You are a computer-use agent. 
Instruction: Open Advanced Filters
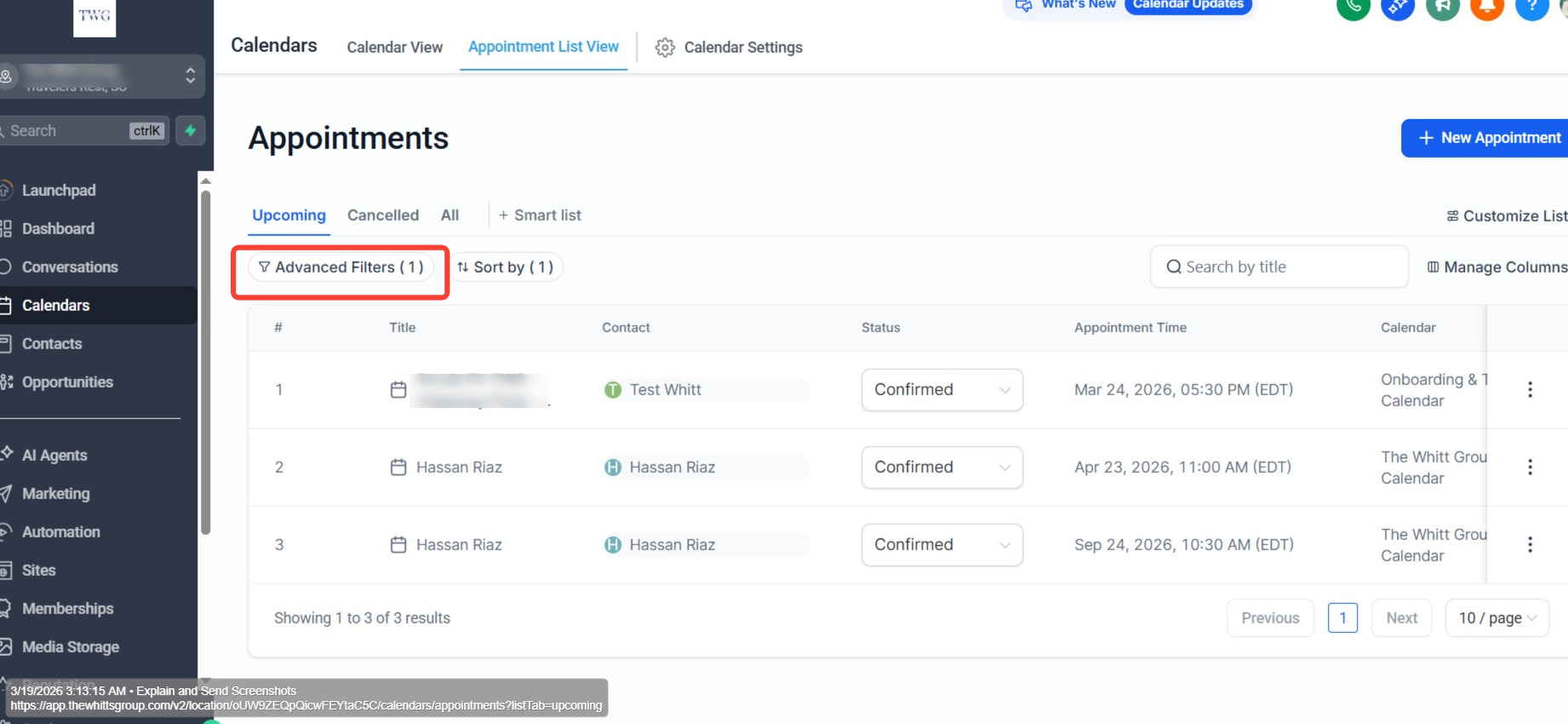(x=340, y=267)
